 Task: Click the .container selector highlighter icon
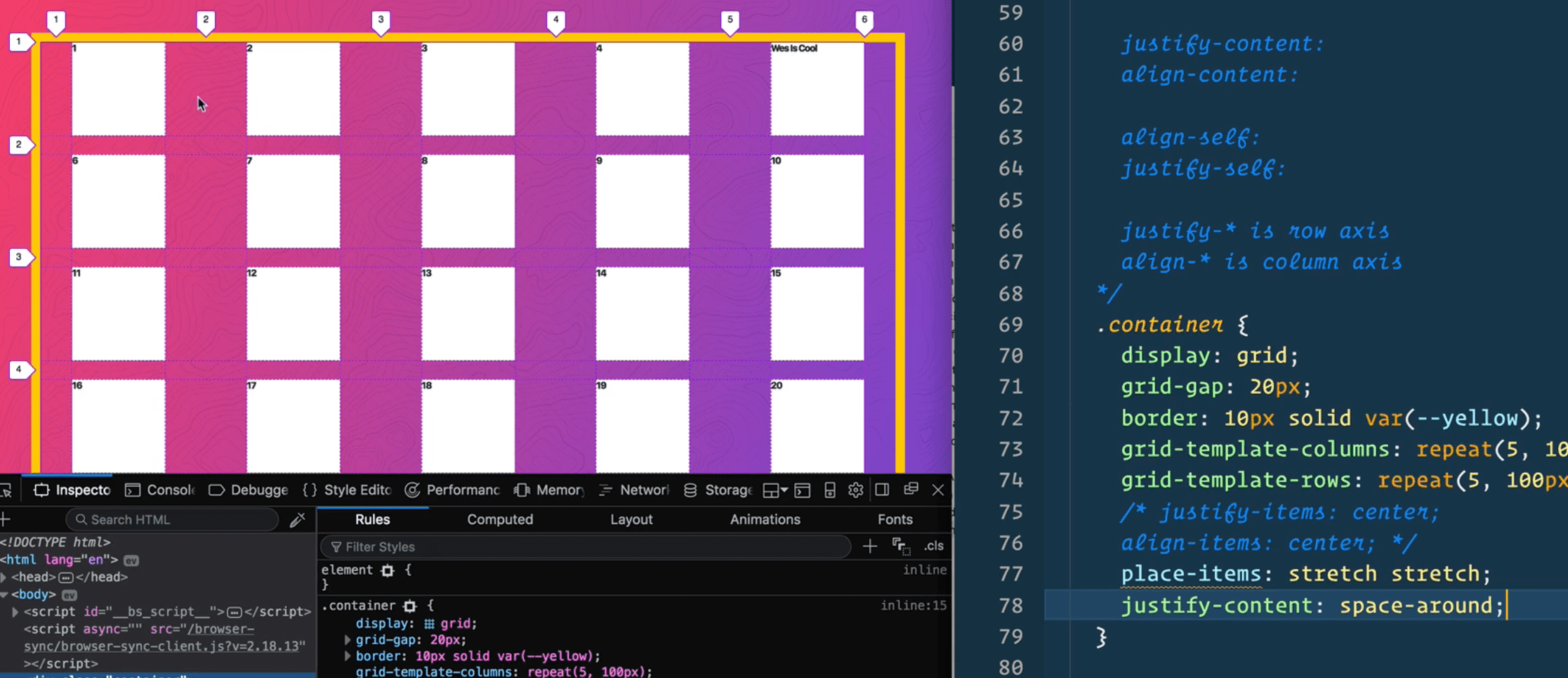click(x=410, y=606)
